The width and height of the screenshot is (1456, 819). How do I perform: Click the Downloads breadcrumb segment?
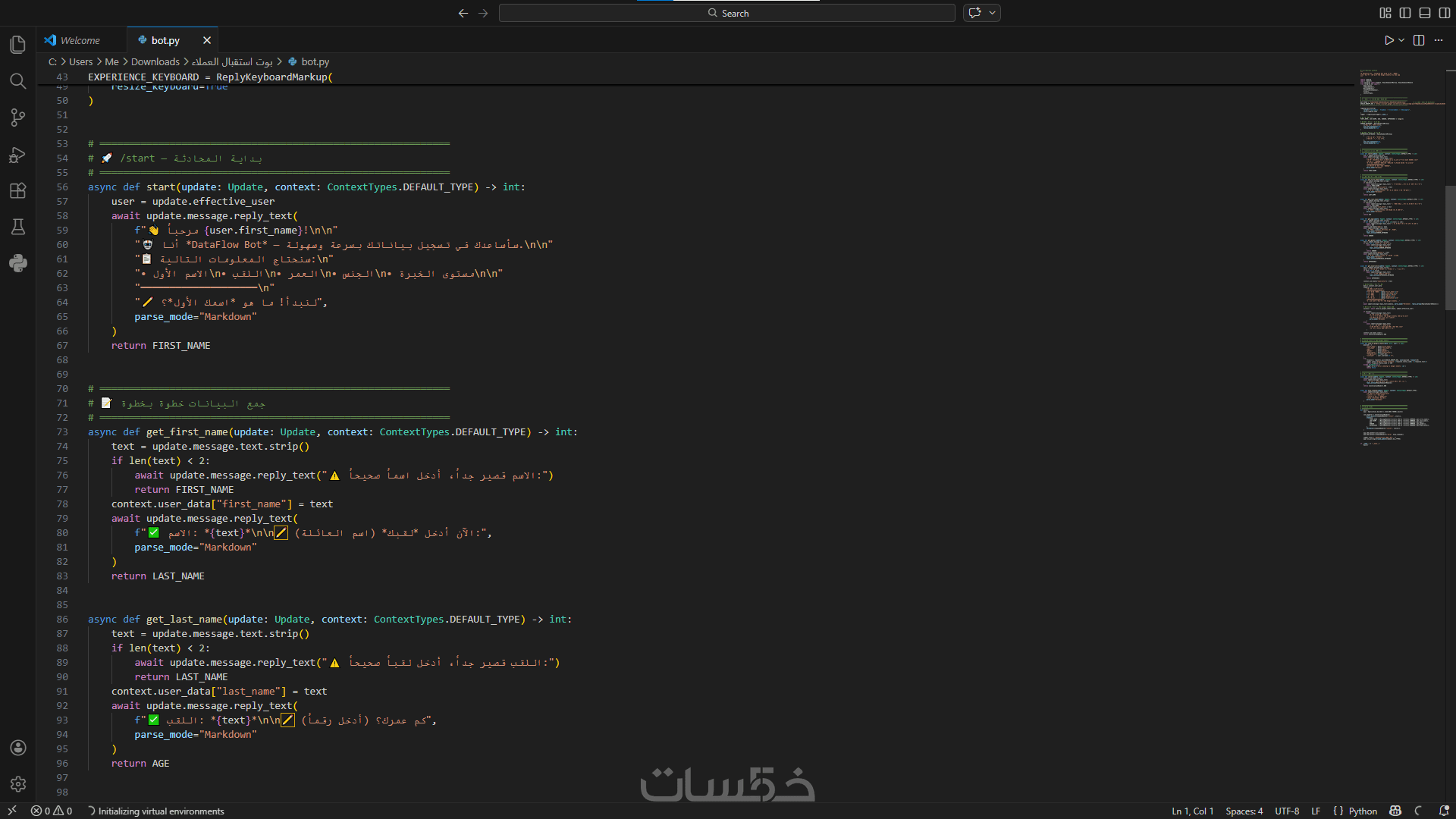pyautogui.click(x=155, y=62)
